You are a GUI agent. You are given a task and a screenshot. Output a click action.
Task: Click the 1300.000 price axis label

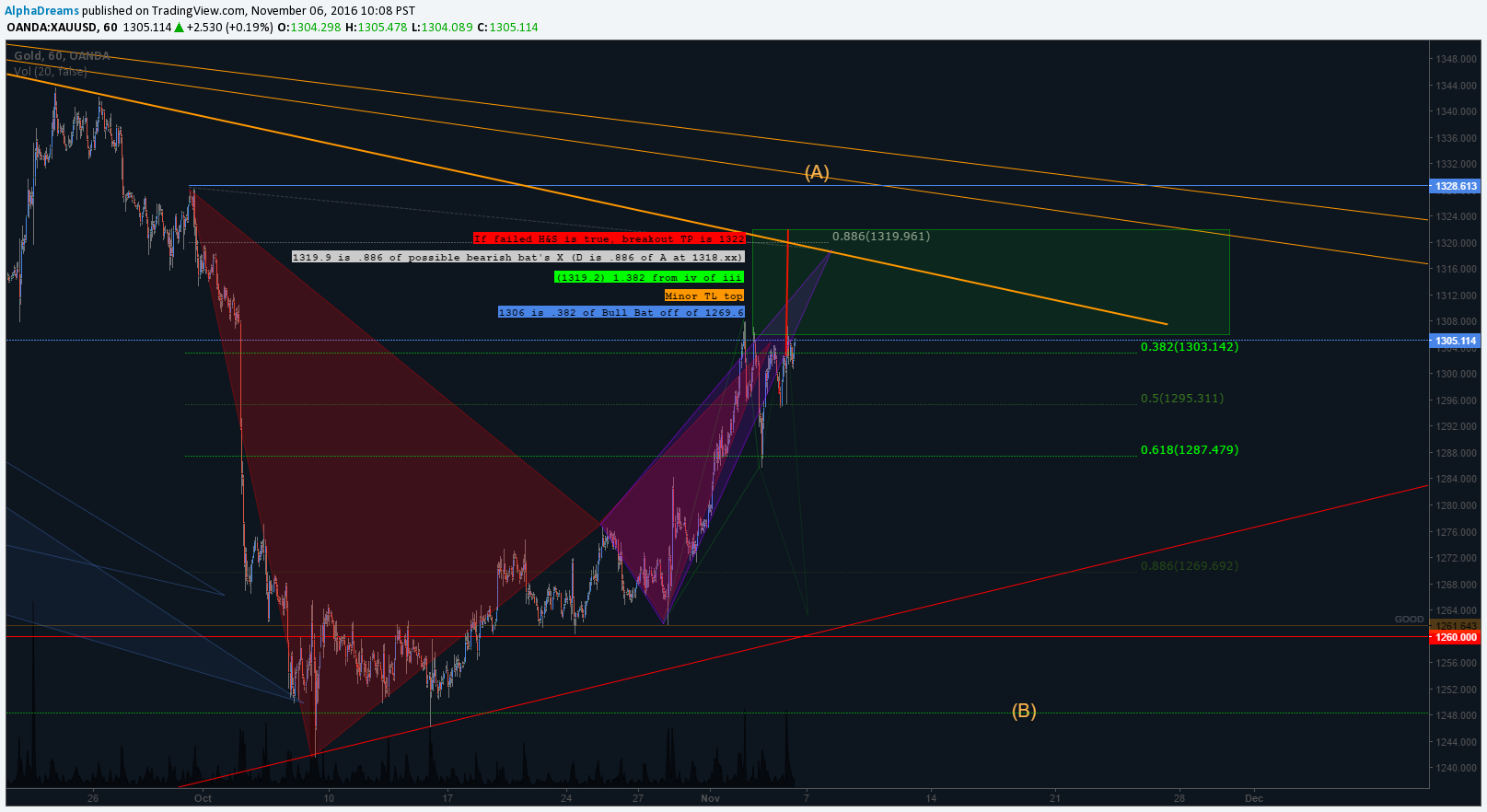[x=1456, y=374]
